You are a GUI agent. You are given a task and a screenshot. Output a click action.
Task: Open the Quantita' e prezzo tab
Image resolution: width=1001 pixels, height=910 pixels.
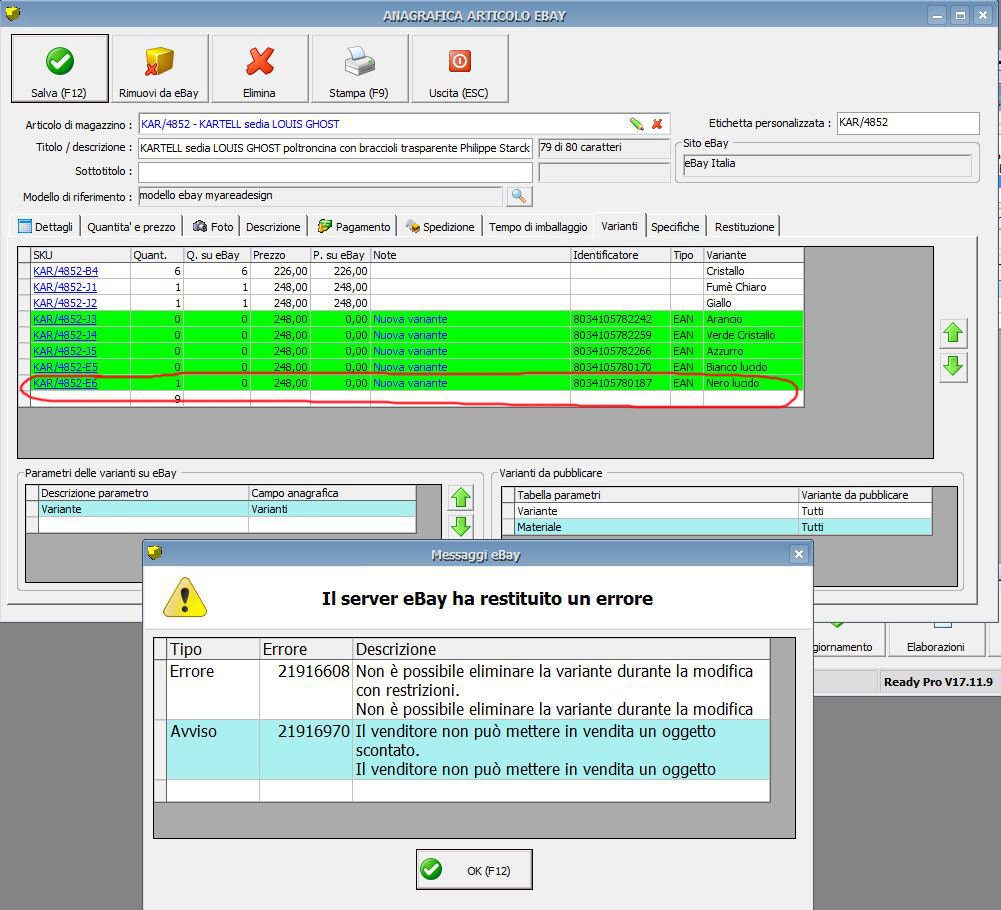131,227
